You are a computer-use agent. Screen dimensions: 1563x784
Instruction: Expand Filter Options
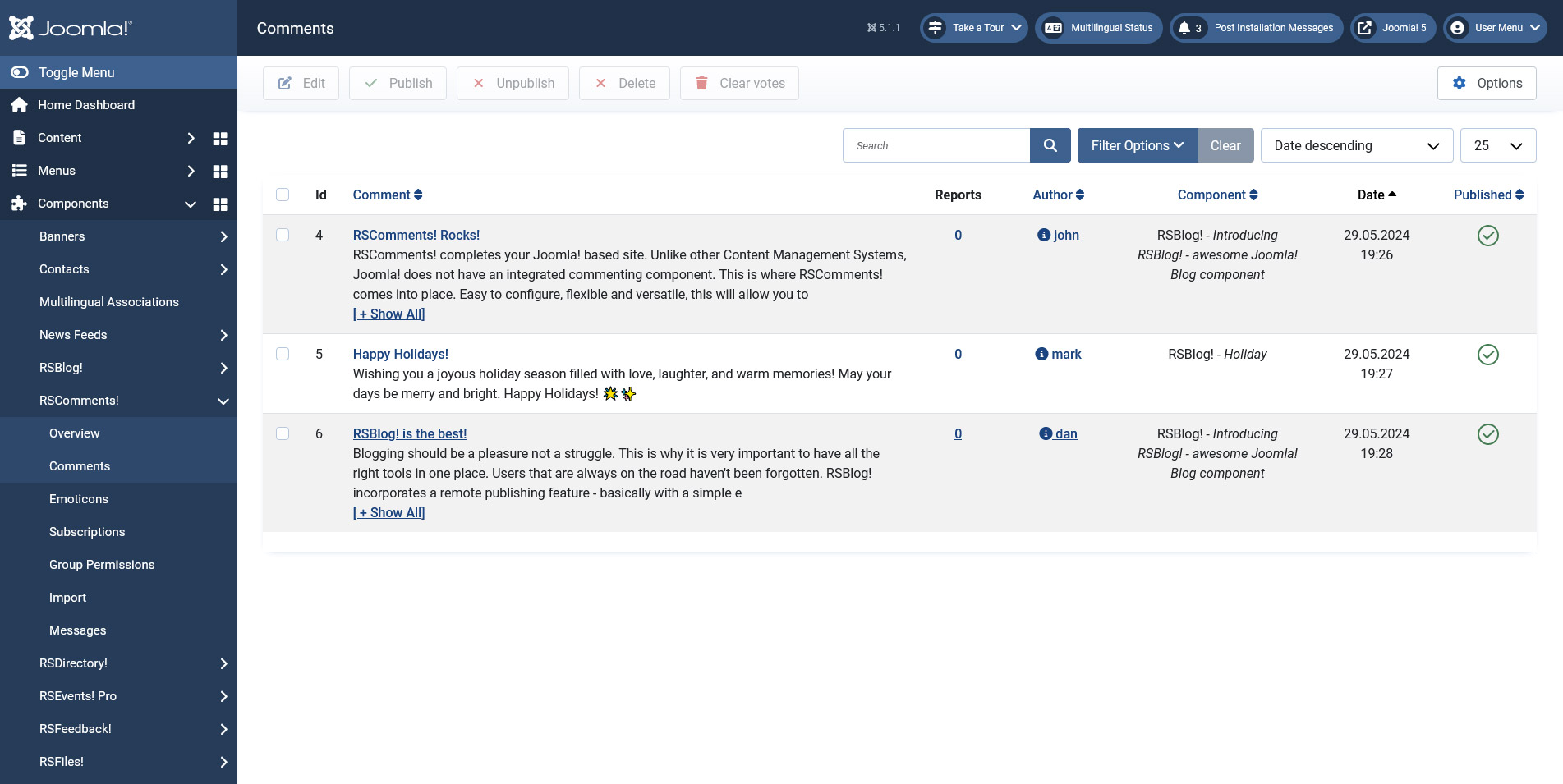tap(1138, 145)
